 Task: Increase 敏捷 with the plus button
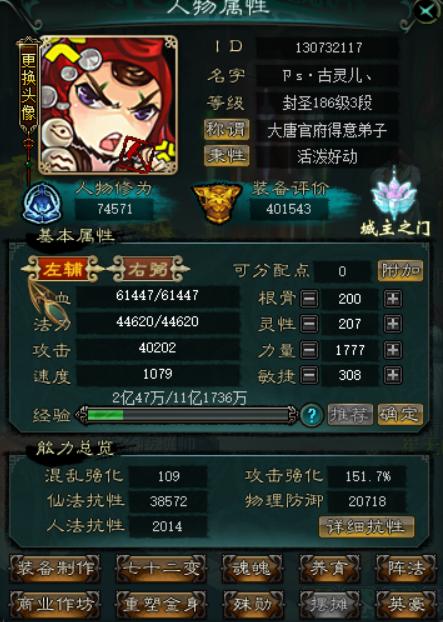point(393,375)
